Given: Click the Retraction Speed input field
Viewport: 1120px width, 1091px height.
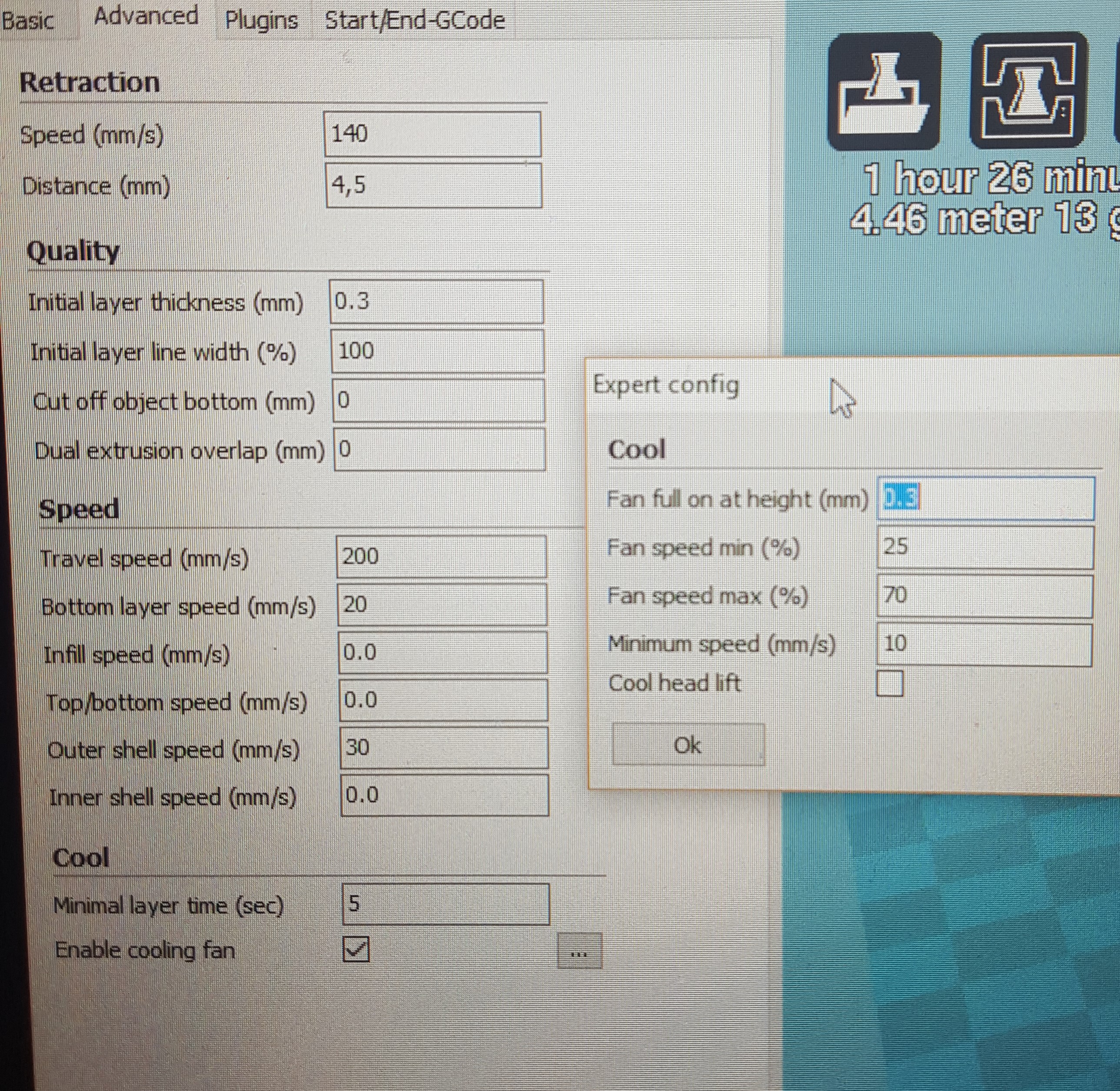Looking at the screenshot, I should [432, 134].
